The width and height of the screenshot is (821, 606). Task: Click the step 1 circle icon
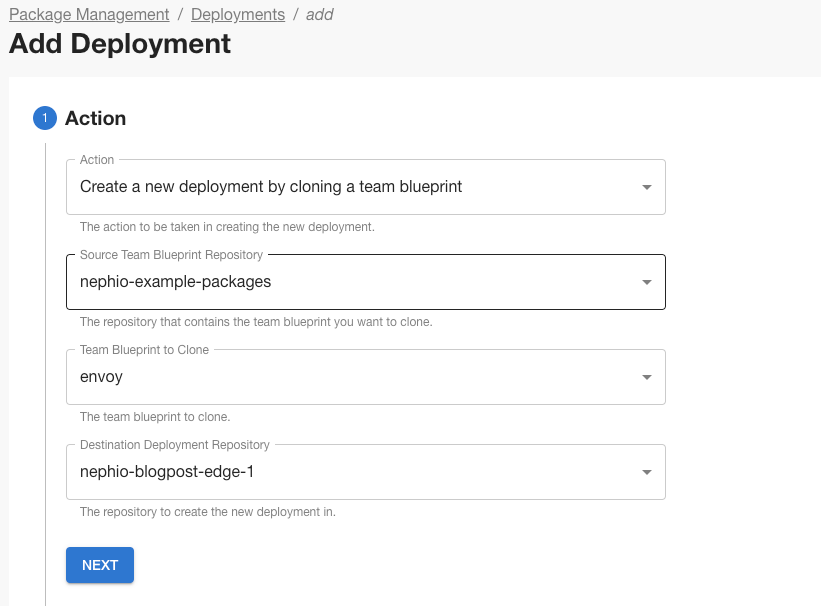45,119
